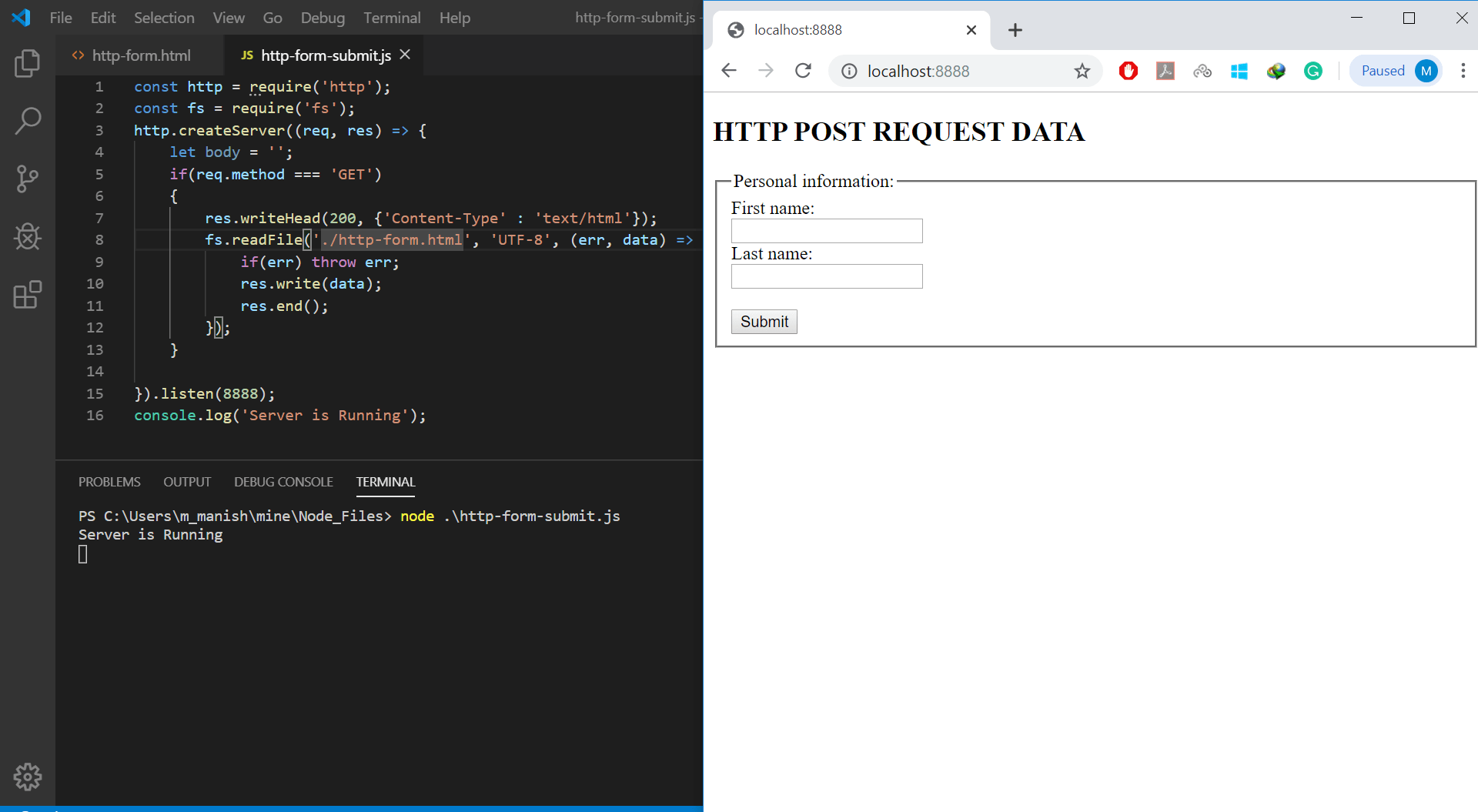Reload the localhost:8888 page
The height and width of the screenshot is (812, 1478).
tap(803, 70)
